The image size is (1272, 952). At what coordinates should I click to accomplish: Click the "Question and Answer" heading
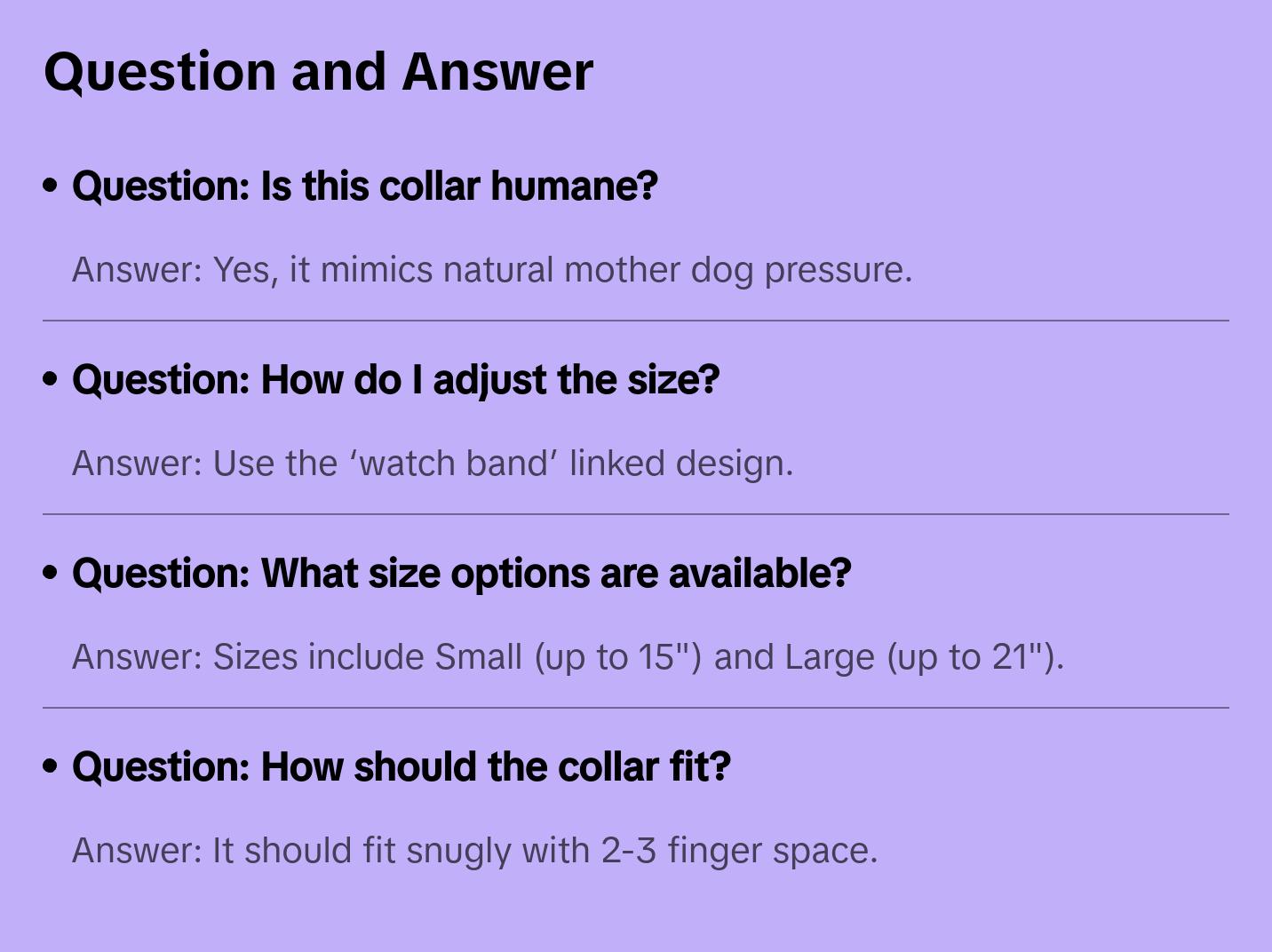tap(318, 71)
